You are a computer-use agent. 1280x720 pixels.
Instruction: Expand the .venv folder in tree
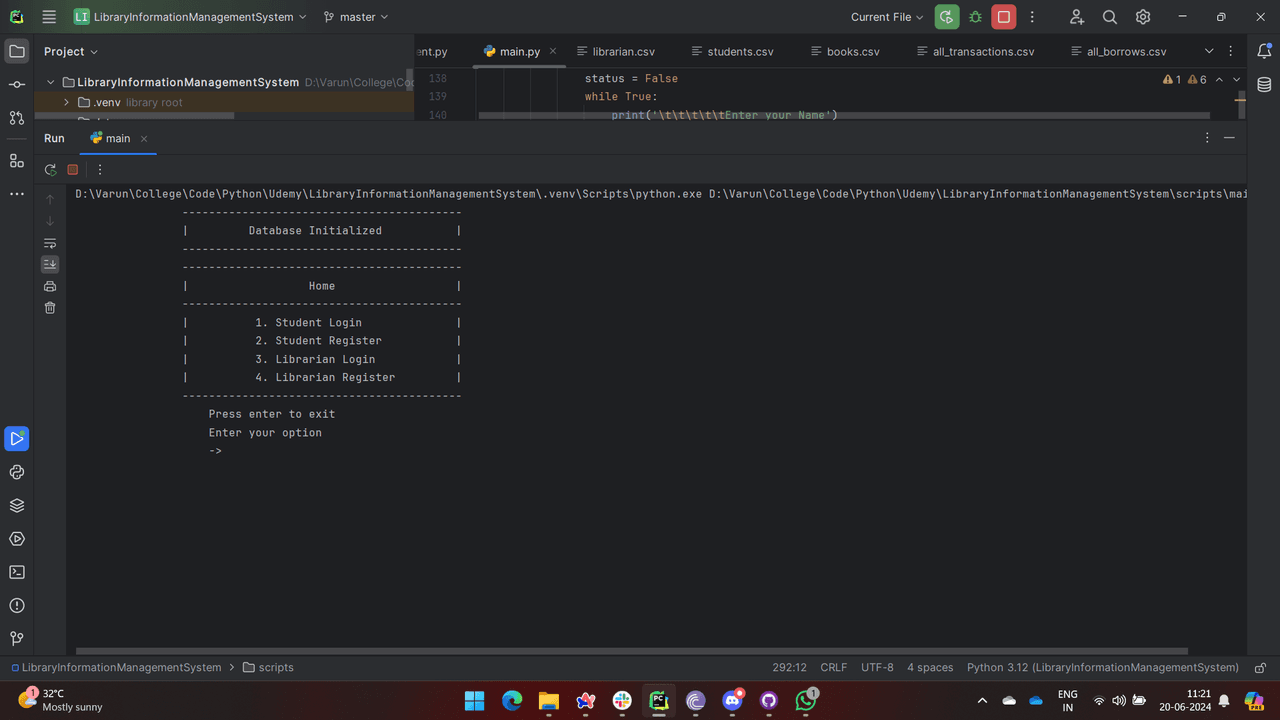(x=67, y=102)
